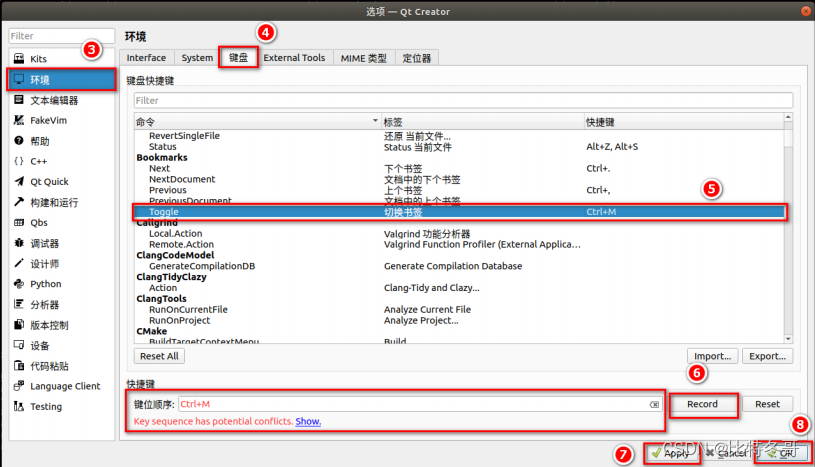Switch to the 定位器 tab
815x467 pixels.
[x=417, y=58]
